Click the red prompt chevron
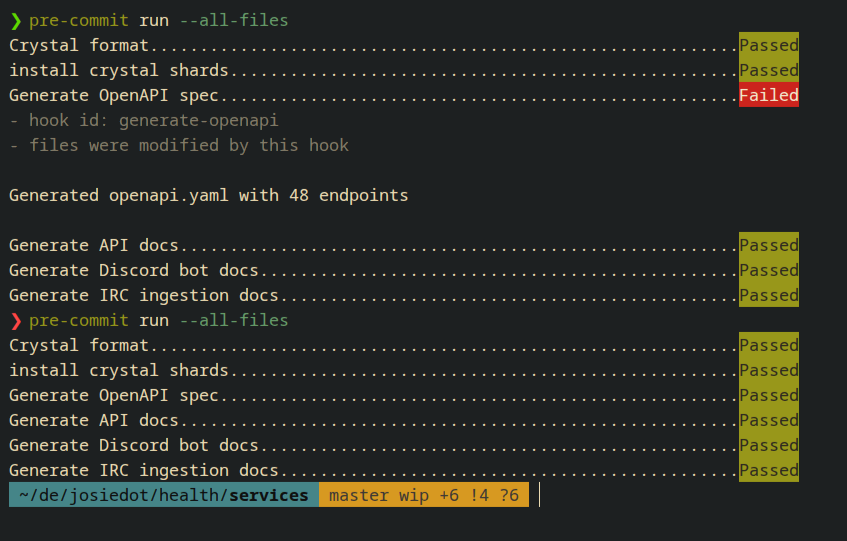The image size is (847, 541). pyautogui.click(x=15, y=320)
